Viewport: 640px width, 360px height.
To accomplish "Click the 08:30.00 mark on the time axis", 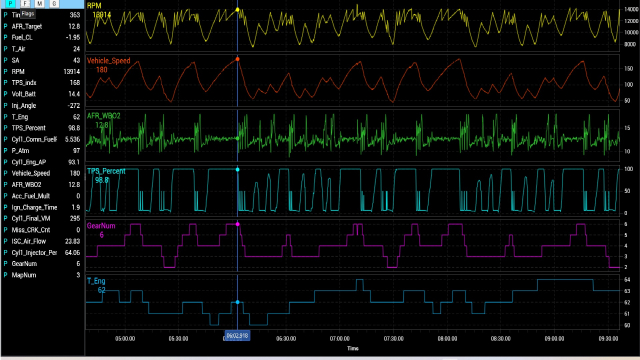I will pos(501,339).
